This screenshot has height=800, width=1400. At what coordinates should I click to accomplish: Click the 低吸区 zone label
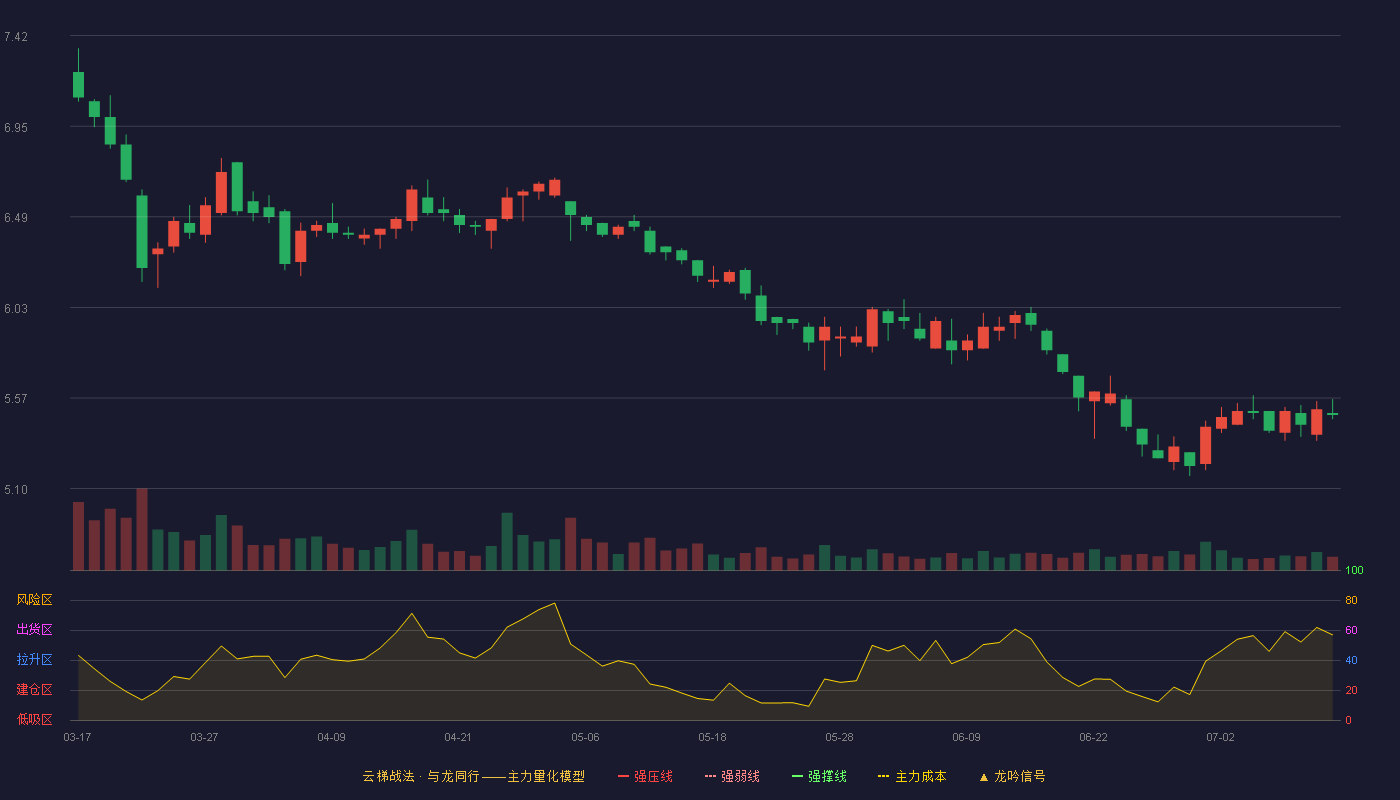coord(34,719)
